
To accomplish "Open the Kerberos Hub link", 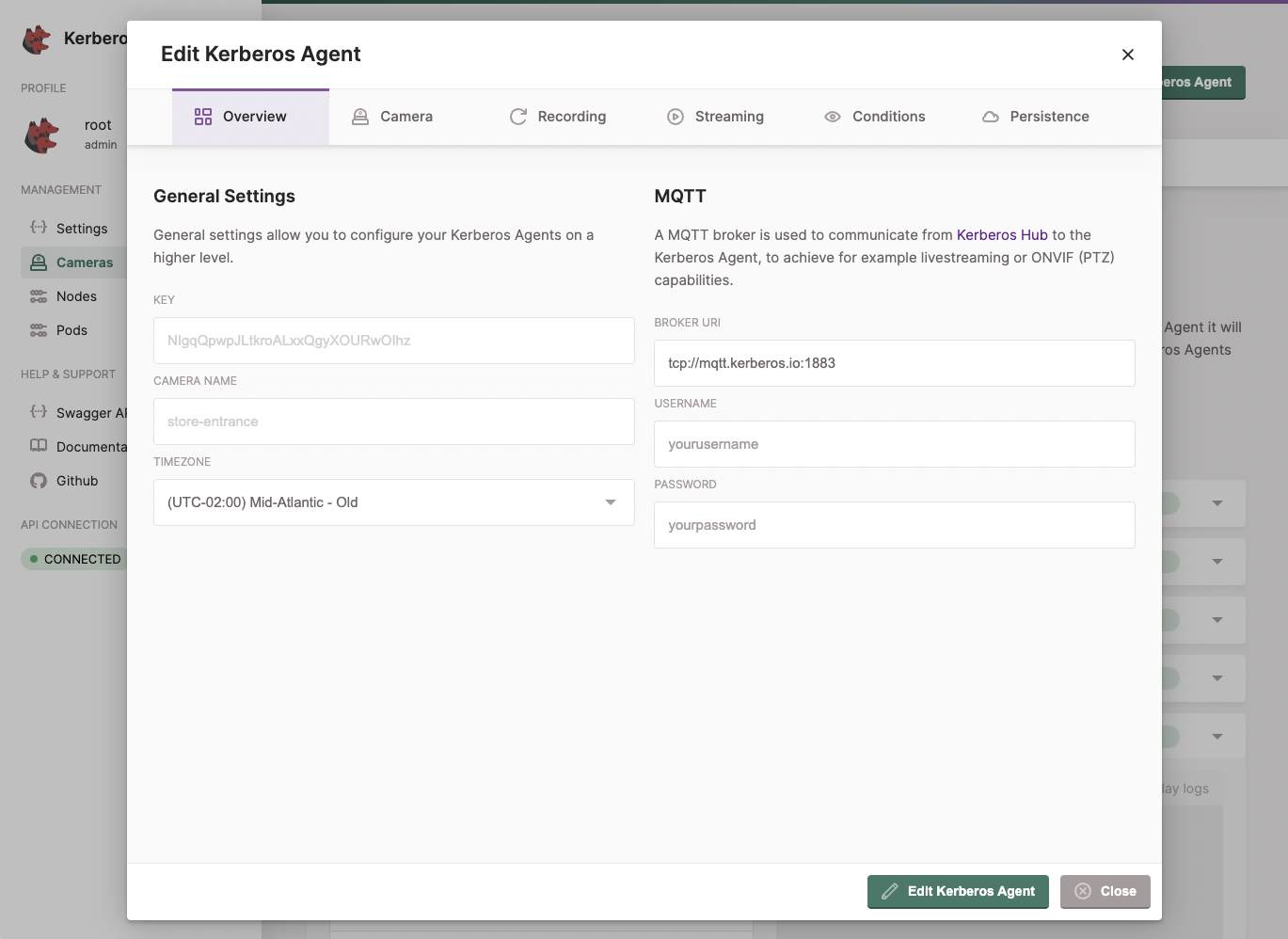I will tap(1001, 234).
